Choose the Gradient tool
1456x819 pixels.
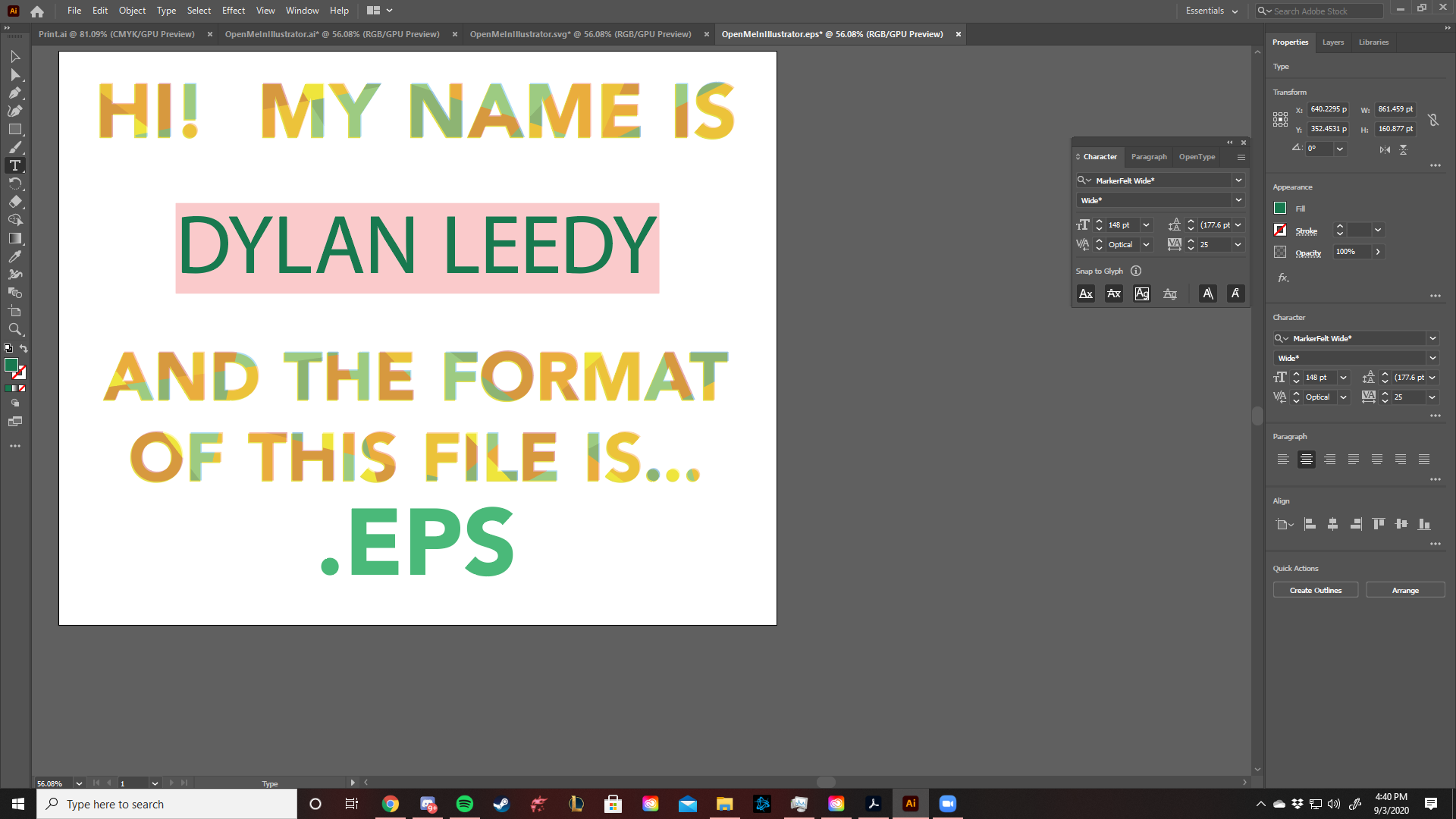pos(14,238)
